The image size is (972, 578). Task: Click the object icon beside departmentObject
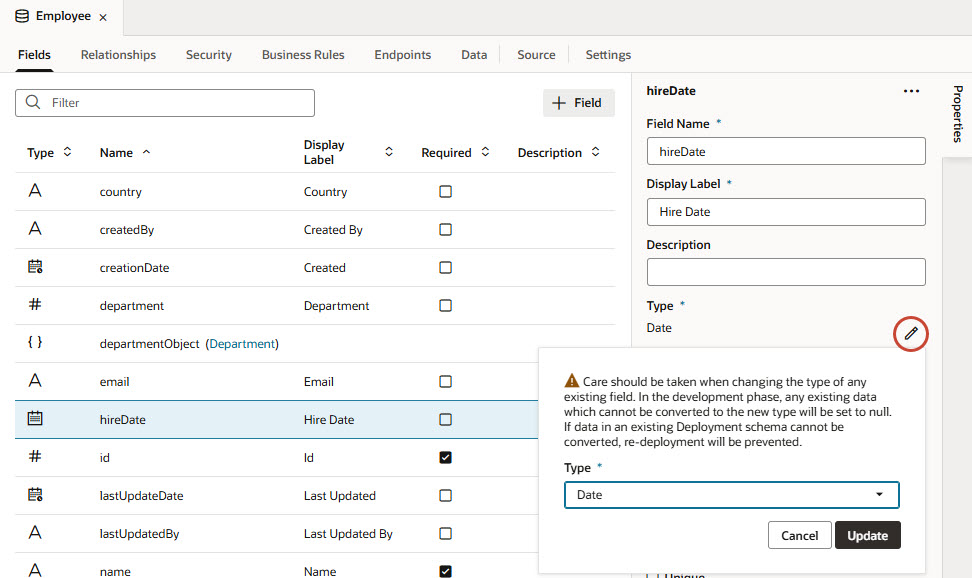tap(35, 343)
